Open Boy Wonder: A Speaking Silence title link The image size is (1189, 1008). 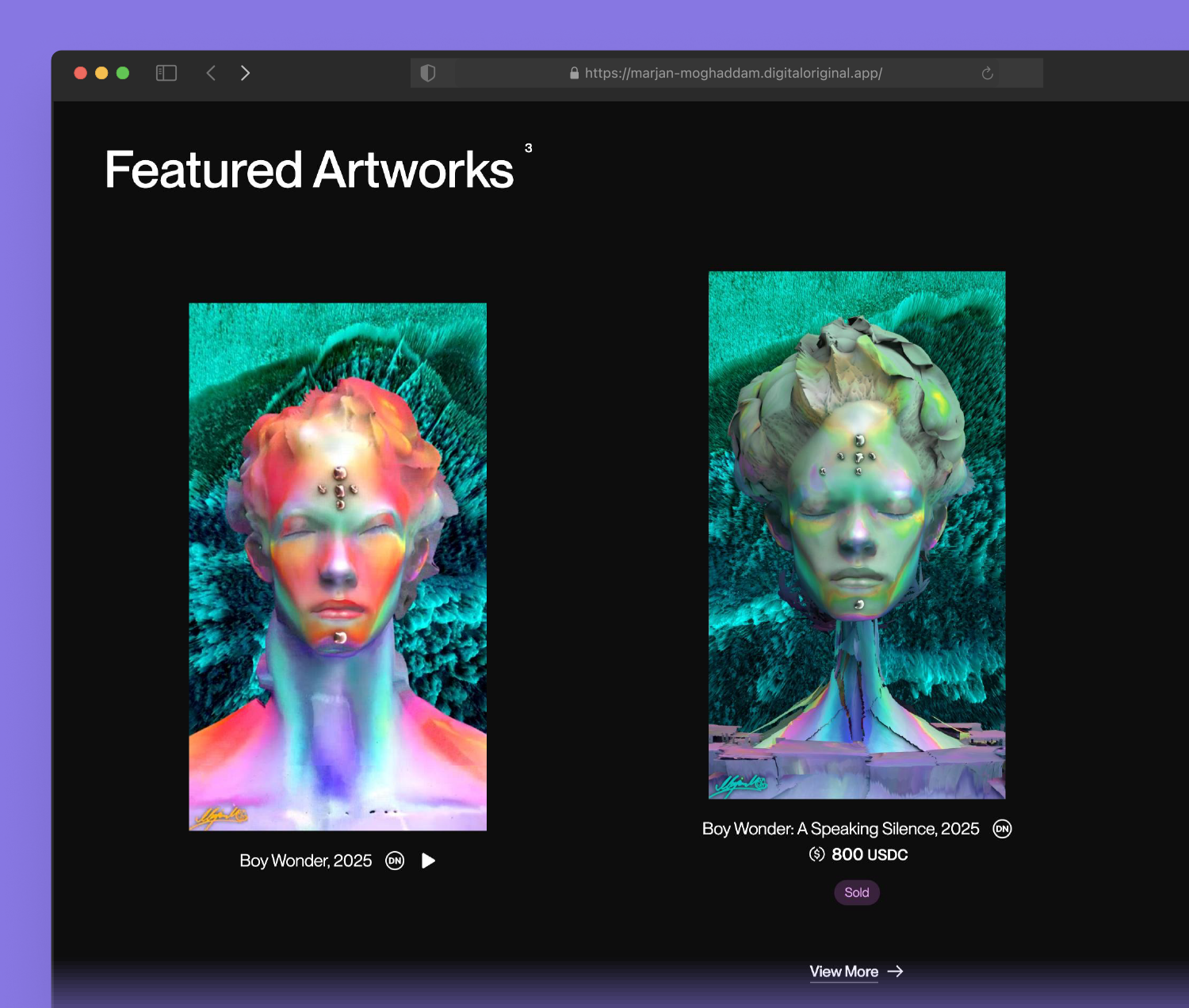pos(840,829)
